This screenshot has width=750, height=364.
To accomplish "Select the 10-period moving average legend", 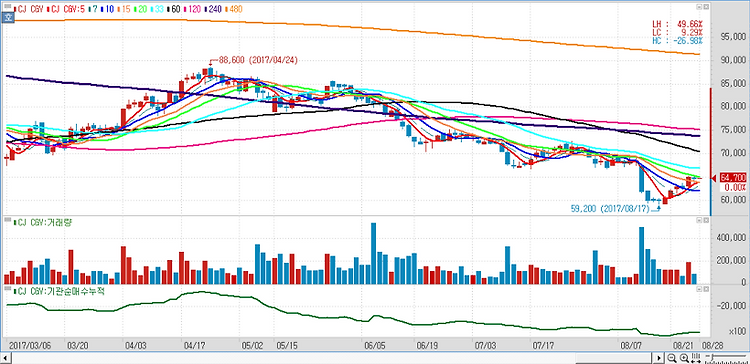I will click(108, 9).
